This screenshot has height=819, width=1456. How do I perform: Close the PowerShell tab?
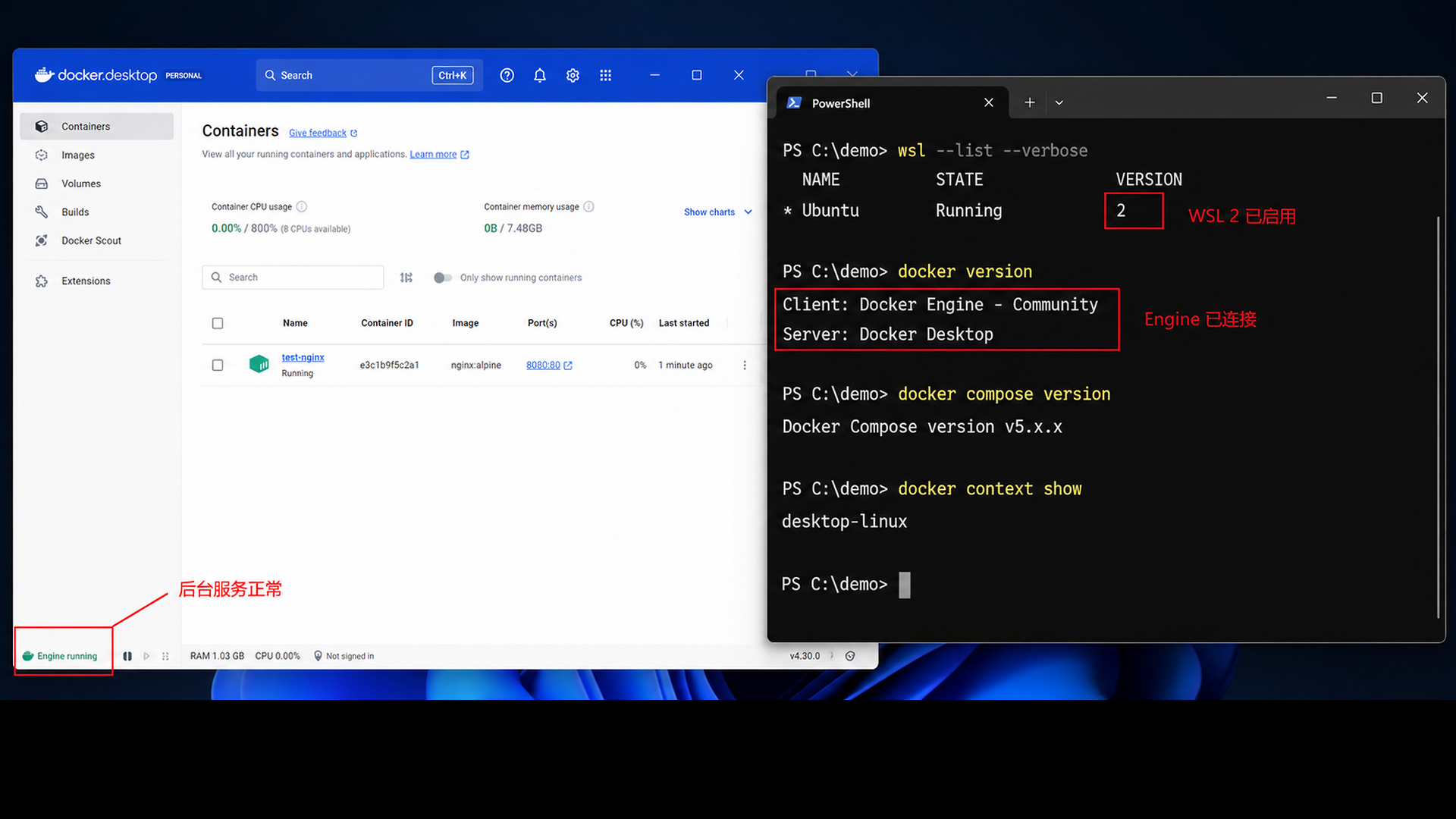coord(989,102)
